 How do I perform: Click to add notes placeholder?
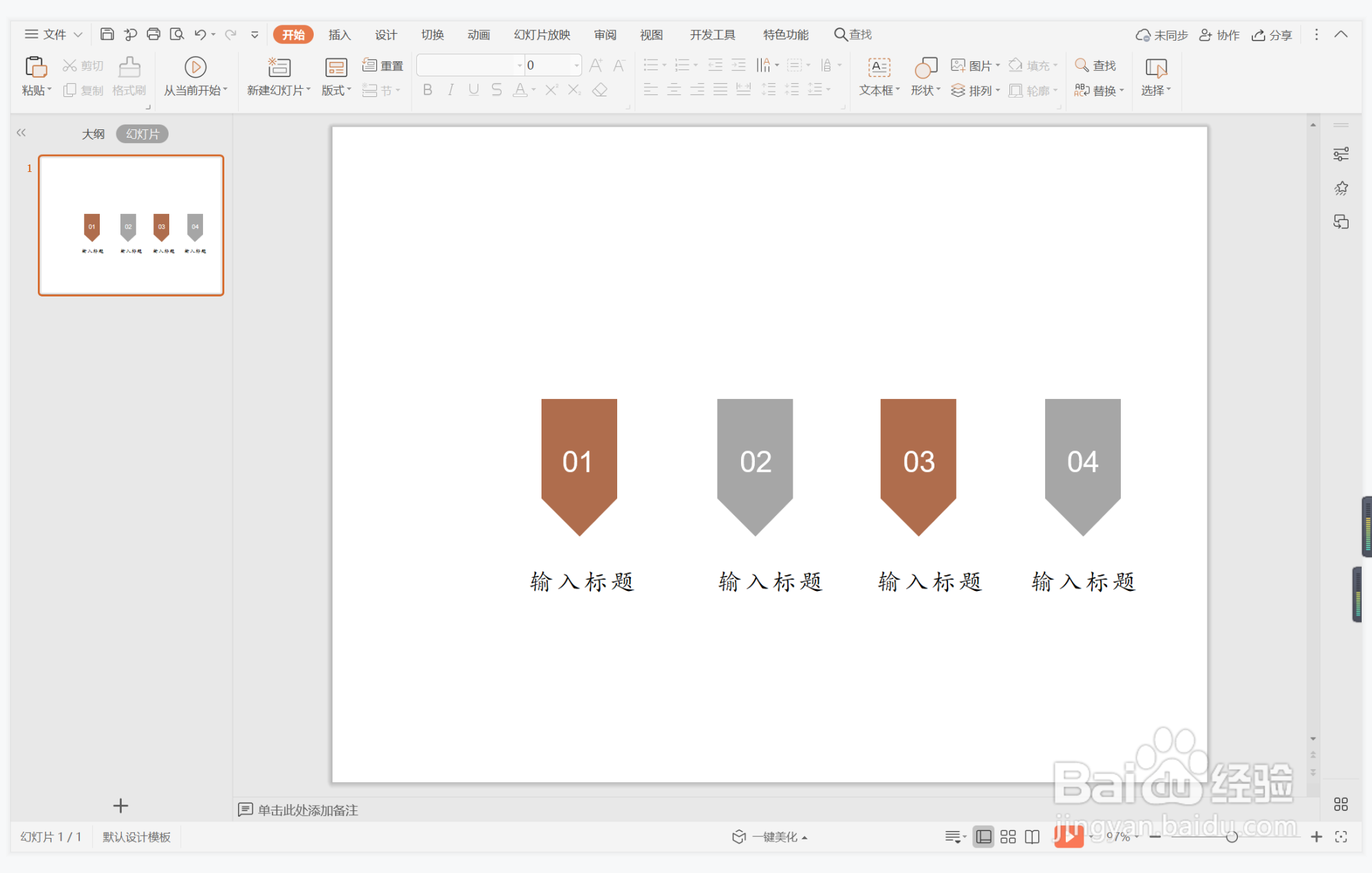[307, 810]
